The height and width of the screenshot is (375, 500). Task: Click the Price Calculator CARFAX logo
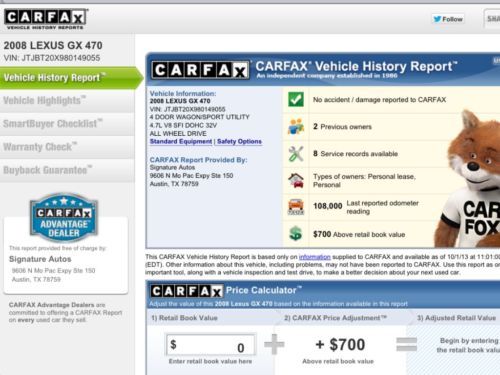click(x=186, y=292)
